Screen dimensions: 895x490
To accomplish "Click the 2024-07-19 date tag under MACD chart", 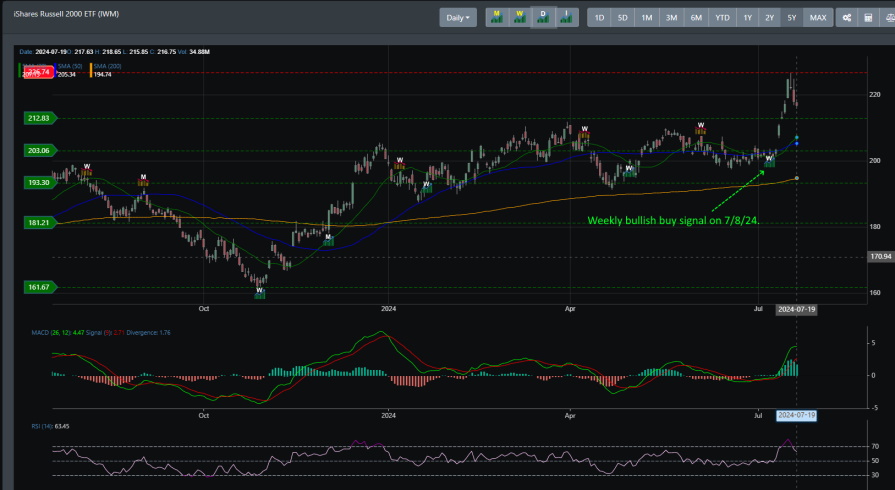I will tap(796, 415).
